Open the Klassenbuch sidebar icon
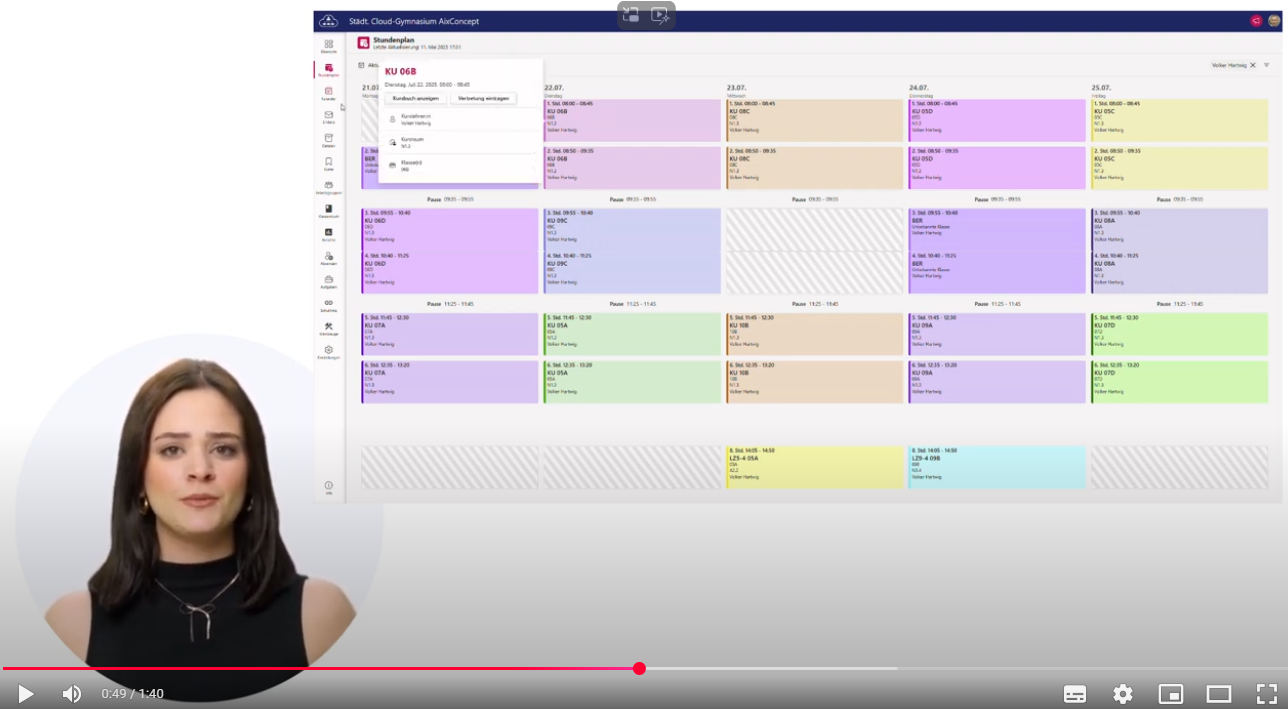 point(328,211)
